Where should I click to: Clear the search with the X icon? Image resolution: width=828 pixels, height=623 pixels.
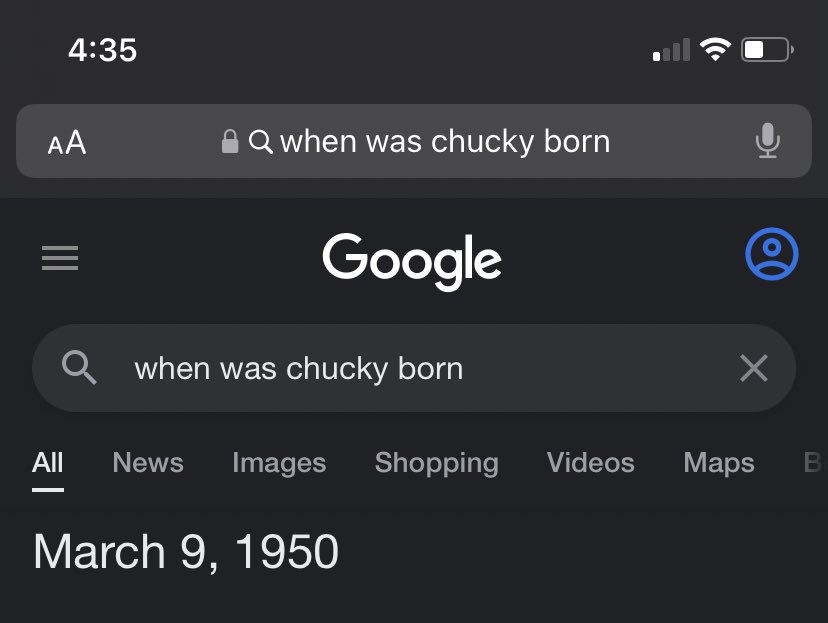click(754, 368)
